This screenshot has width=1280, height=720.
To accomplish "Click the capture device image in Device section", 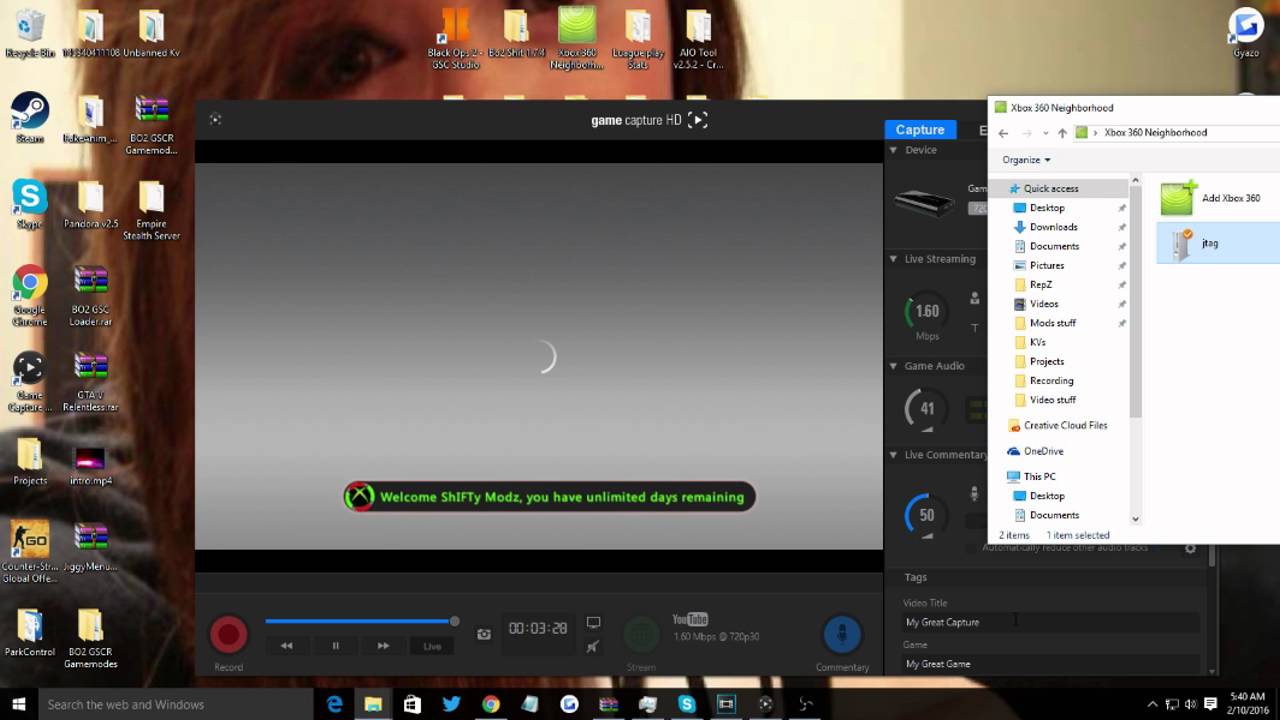I will (924, 203).
